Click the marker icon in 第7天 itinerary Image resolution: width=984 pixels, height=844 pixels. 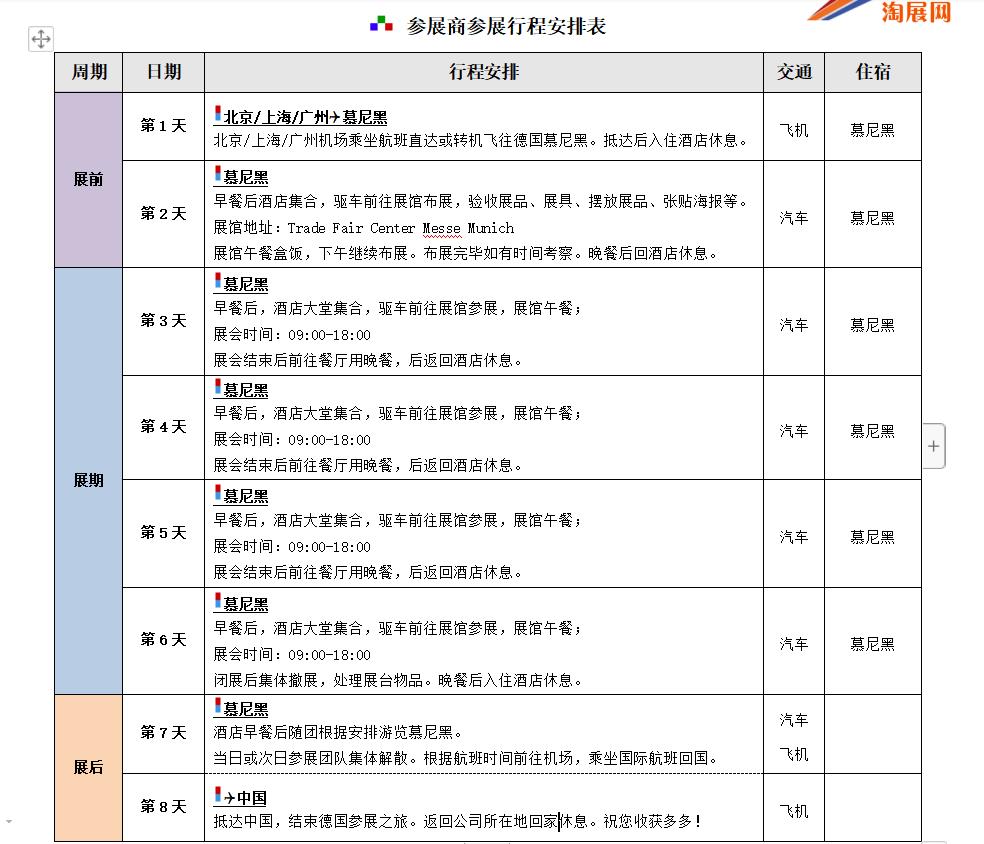217,707
